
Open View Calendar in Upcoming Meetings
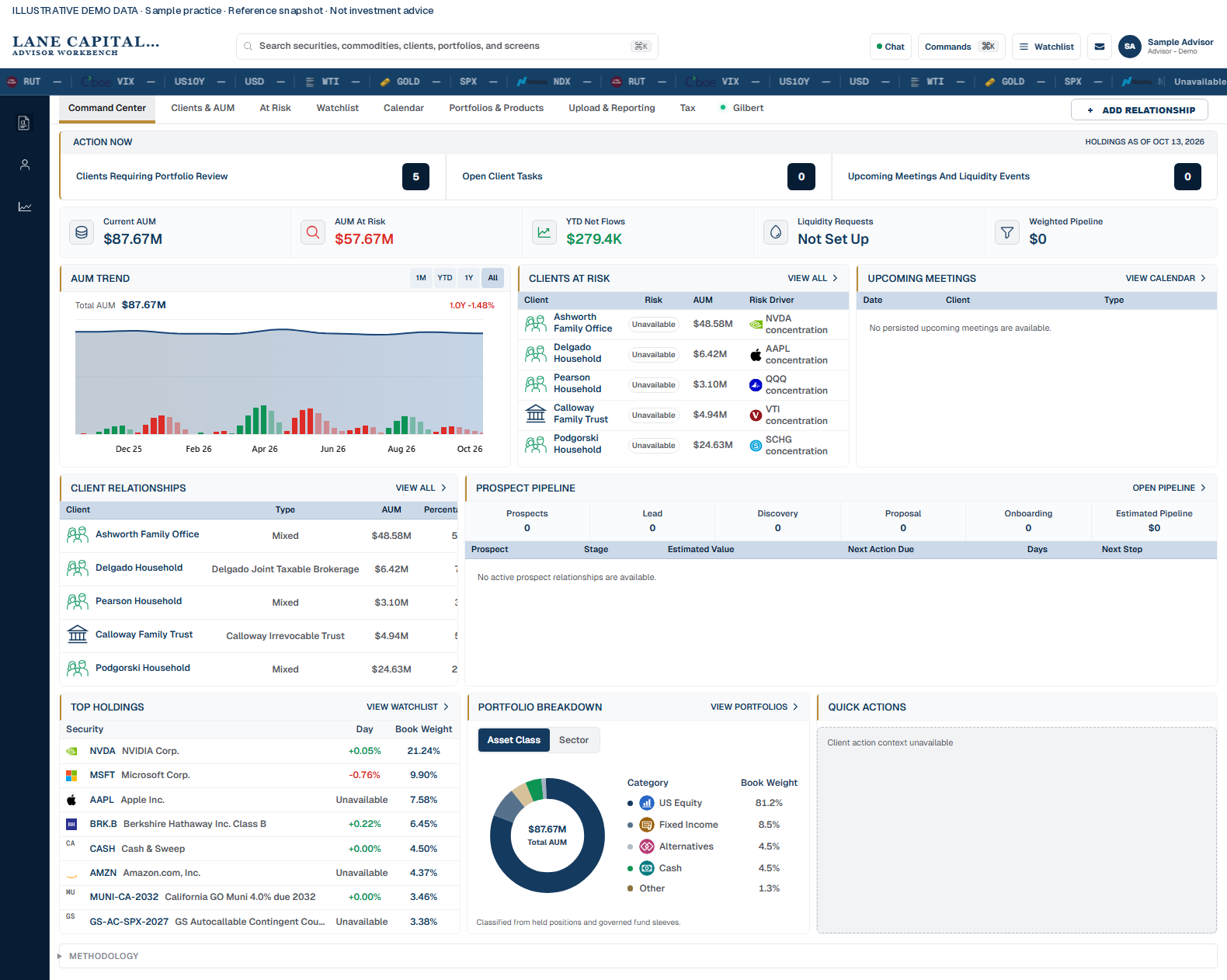pyautogui.click(x=1166, y=278)
